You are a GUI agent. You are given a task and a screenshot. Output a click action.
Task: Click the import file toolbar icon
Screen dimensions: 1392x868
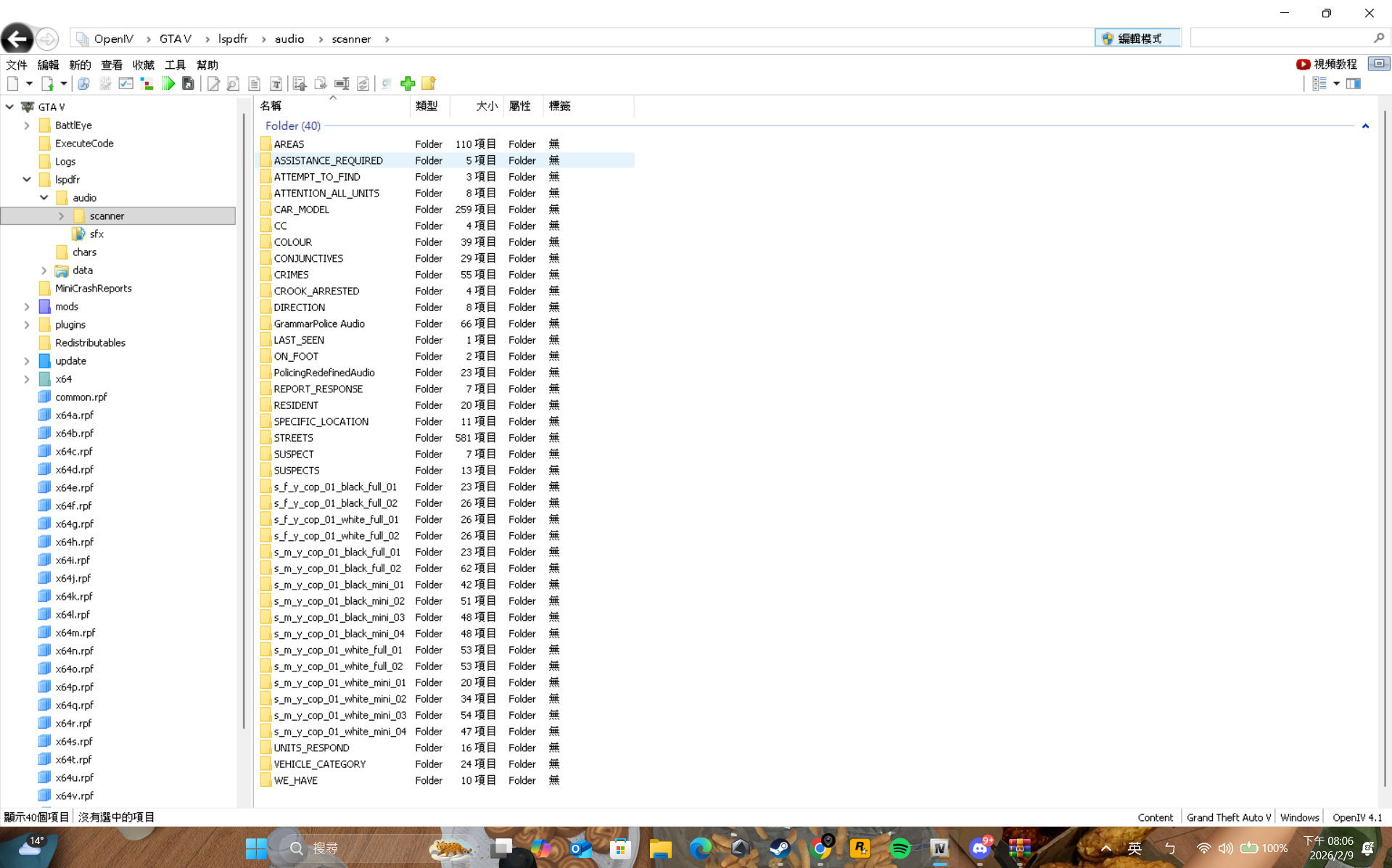point(47,83)
